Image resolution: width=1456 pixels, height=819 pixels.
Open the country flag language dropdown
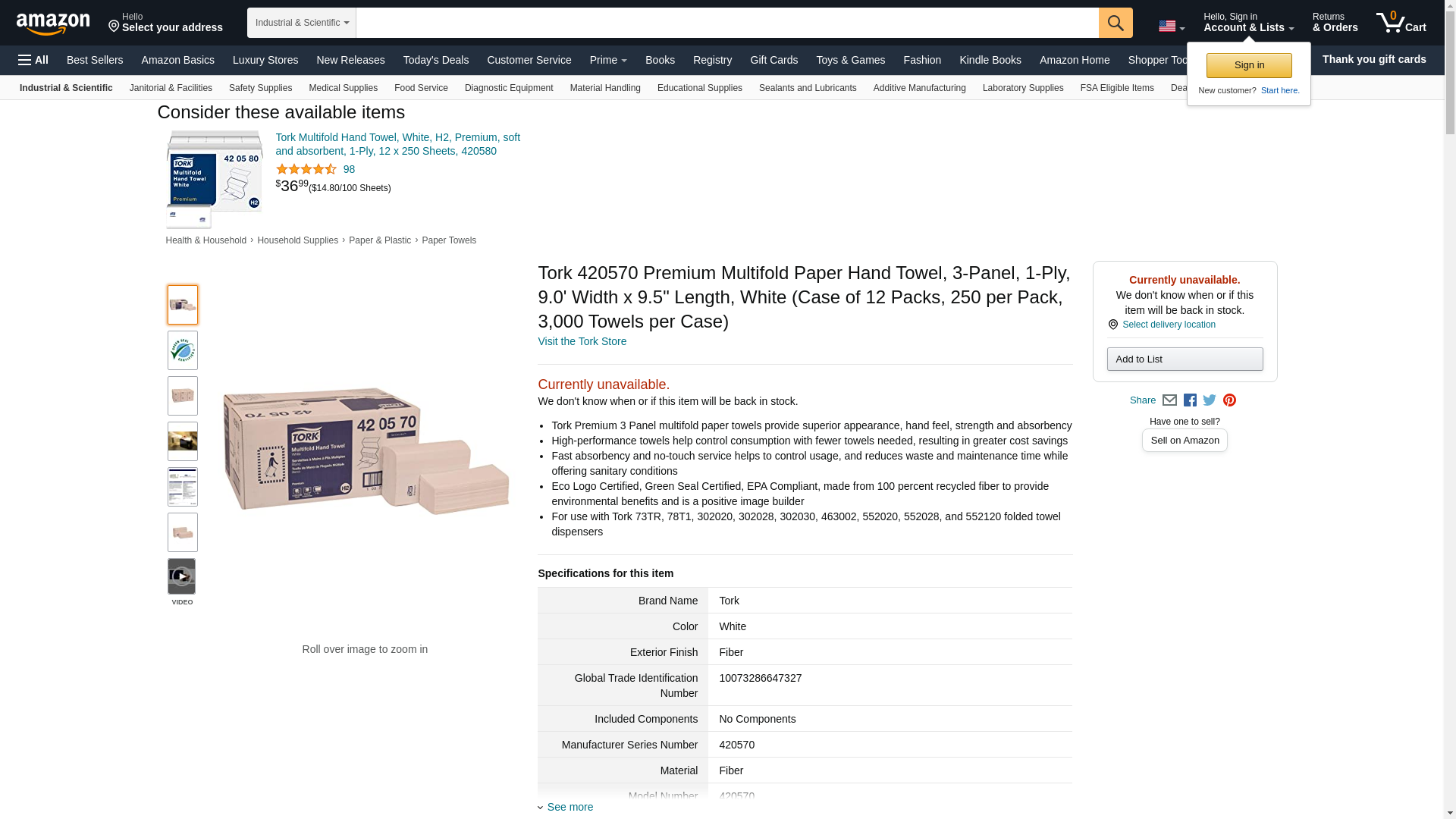pyautogui.click(x=1171, y=27)
